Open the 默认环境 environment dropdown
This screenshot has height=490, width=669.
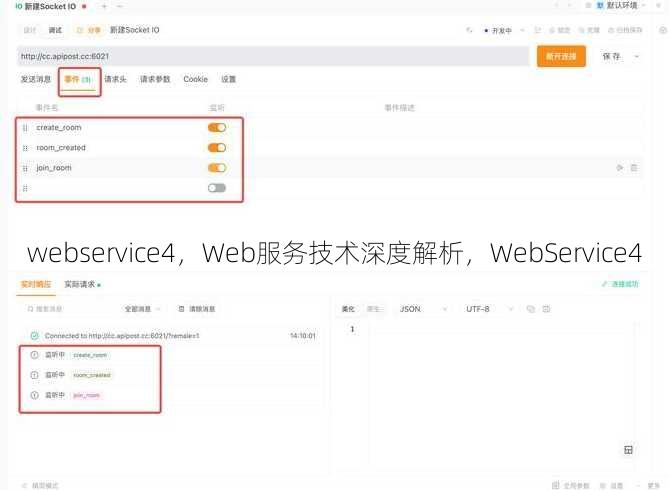(x=622, y=6)
